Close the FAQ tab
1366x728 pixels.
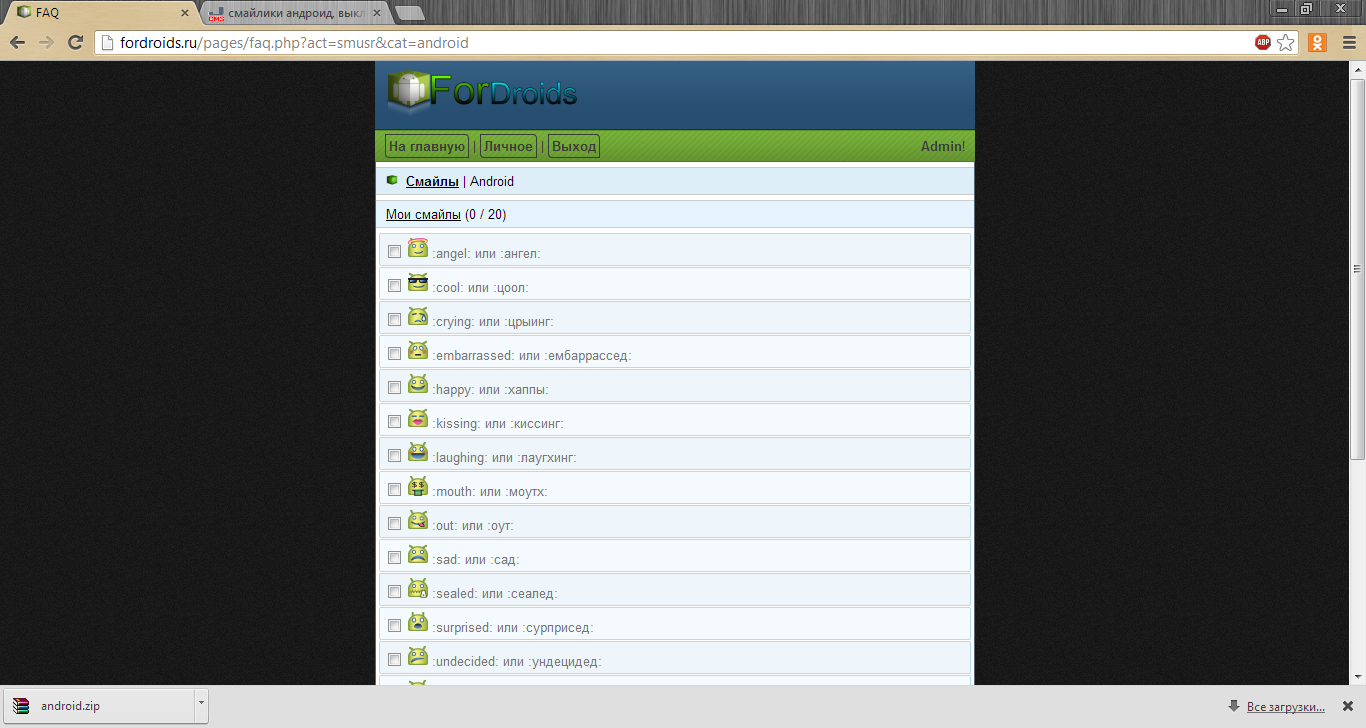184,13
